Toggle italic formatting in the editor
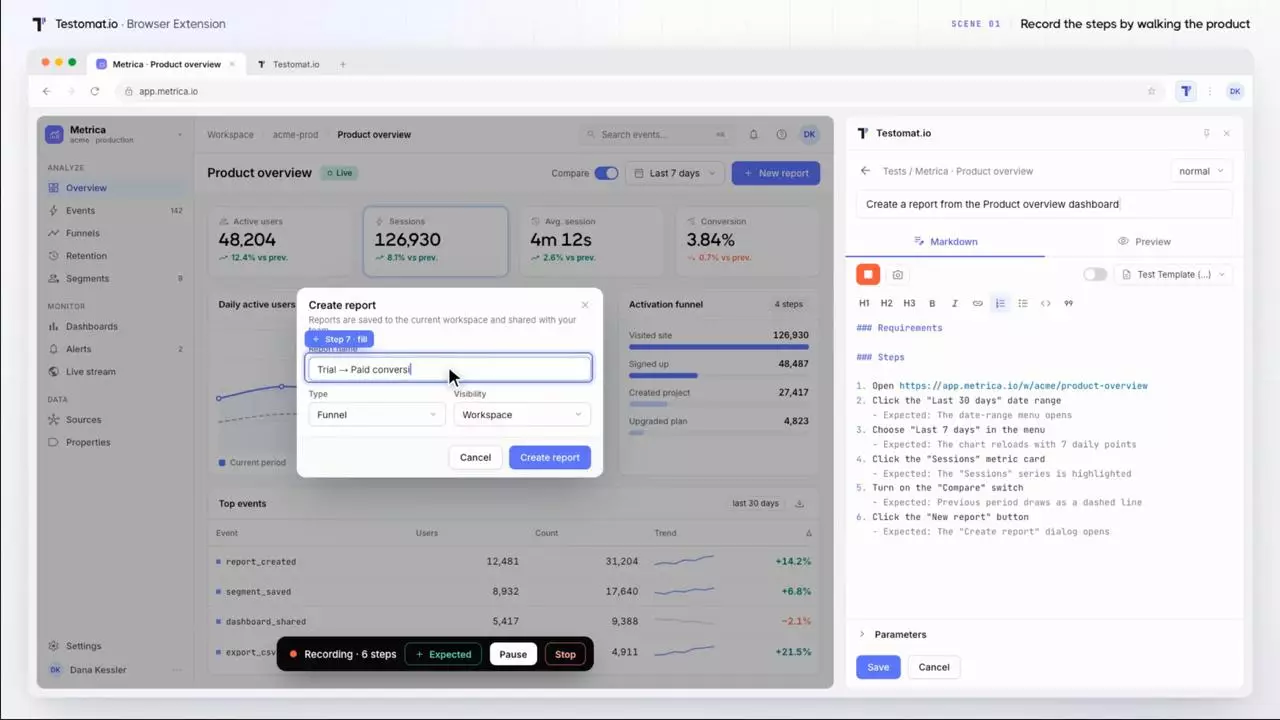The image size is (1280, 720). click(954, 303)
